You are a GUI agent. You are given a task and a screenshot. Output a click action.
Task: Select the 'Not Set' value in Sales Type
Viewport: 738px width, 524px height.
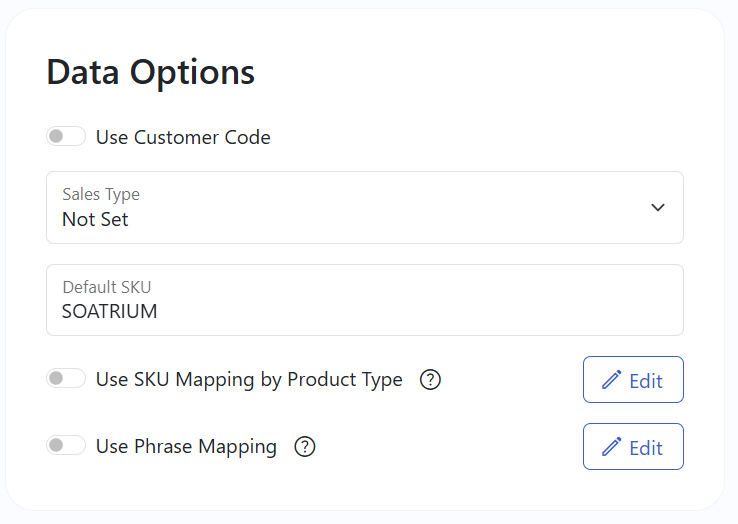pos(95,219)
